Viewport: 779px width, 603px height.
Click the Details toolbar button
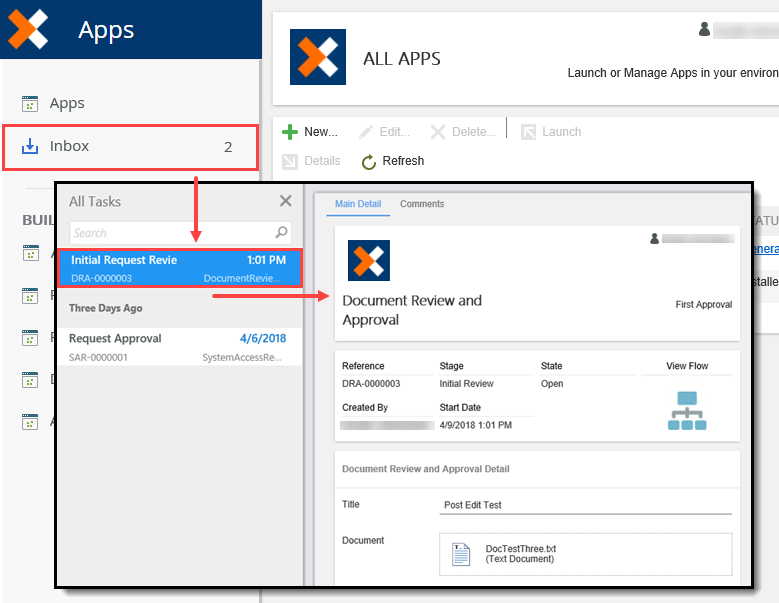[311, 161]
